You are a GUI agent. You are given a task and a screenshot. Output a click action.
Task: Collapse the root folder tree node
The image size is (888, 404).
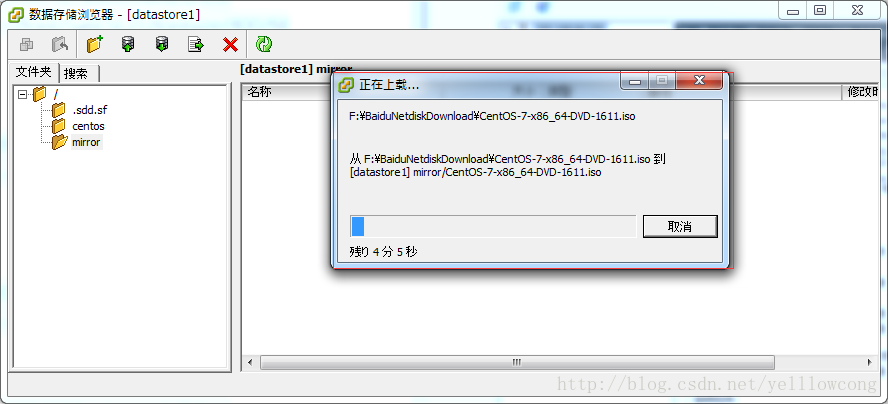[23, 94]
